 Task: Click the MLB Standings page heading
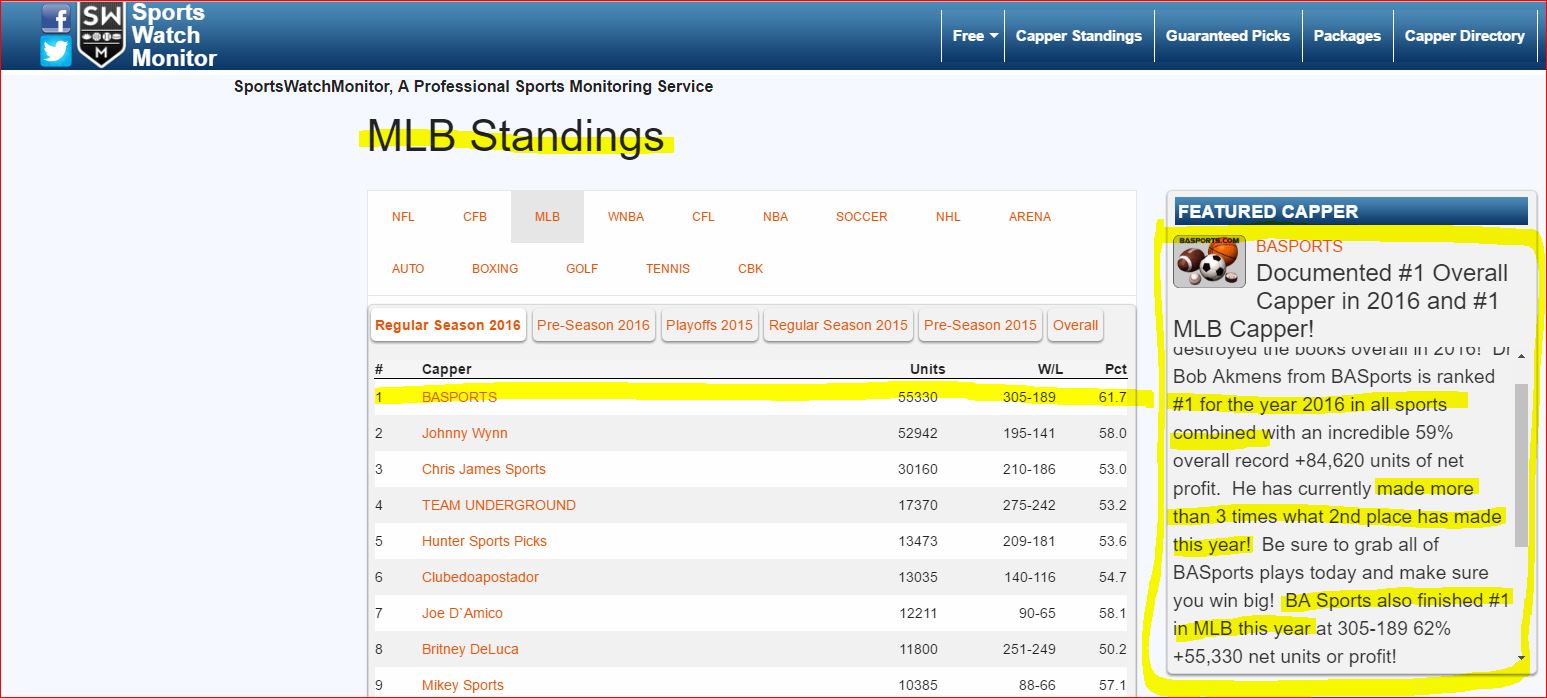(x=515, y=136)
